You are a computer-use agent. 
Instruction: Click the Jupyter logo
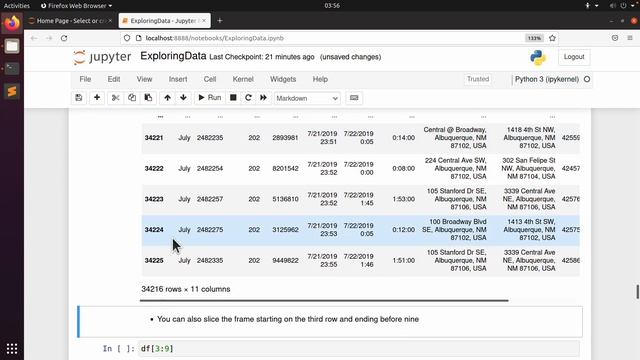pos(102,57)
